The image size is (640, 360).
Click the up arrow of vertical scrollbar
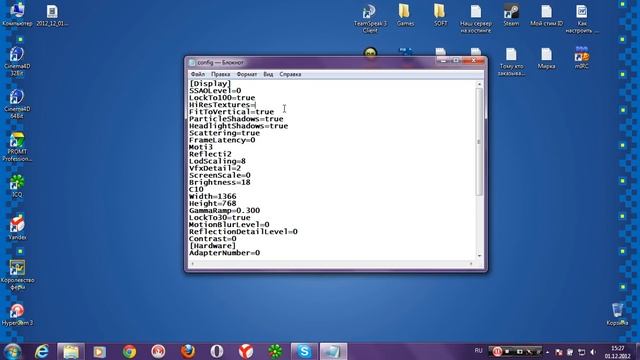[x=479, y=84]
